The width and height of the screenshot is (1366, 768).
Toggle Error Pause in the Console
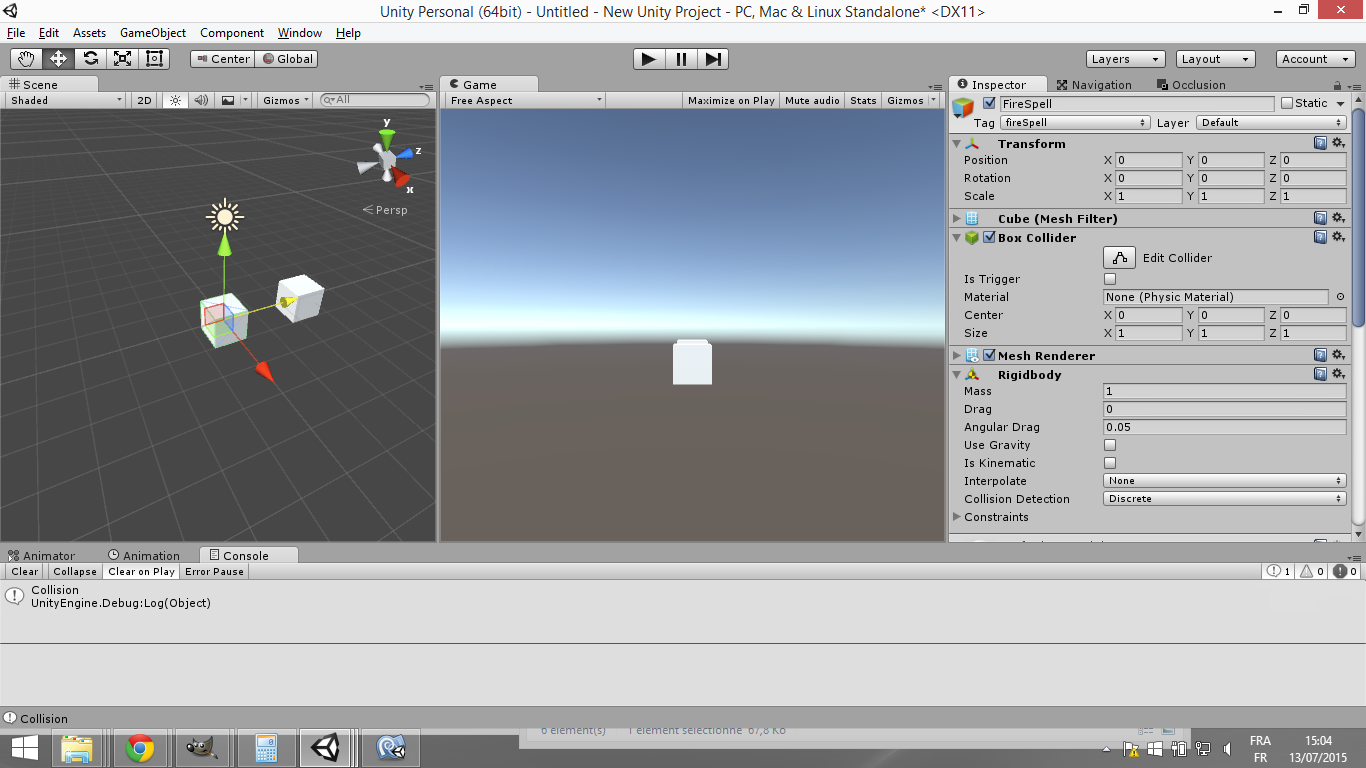point(214,572)
